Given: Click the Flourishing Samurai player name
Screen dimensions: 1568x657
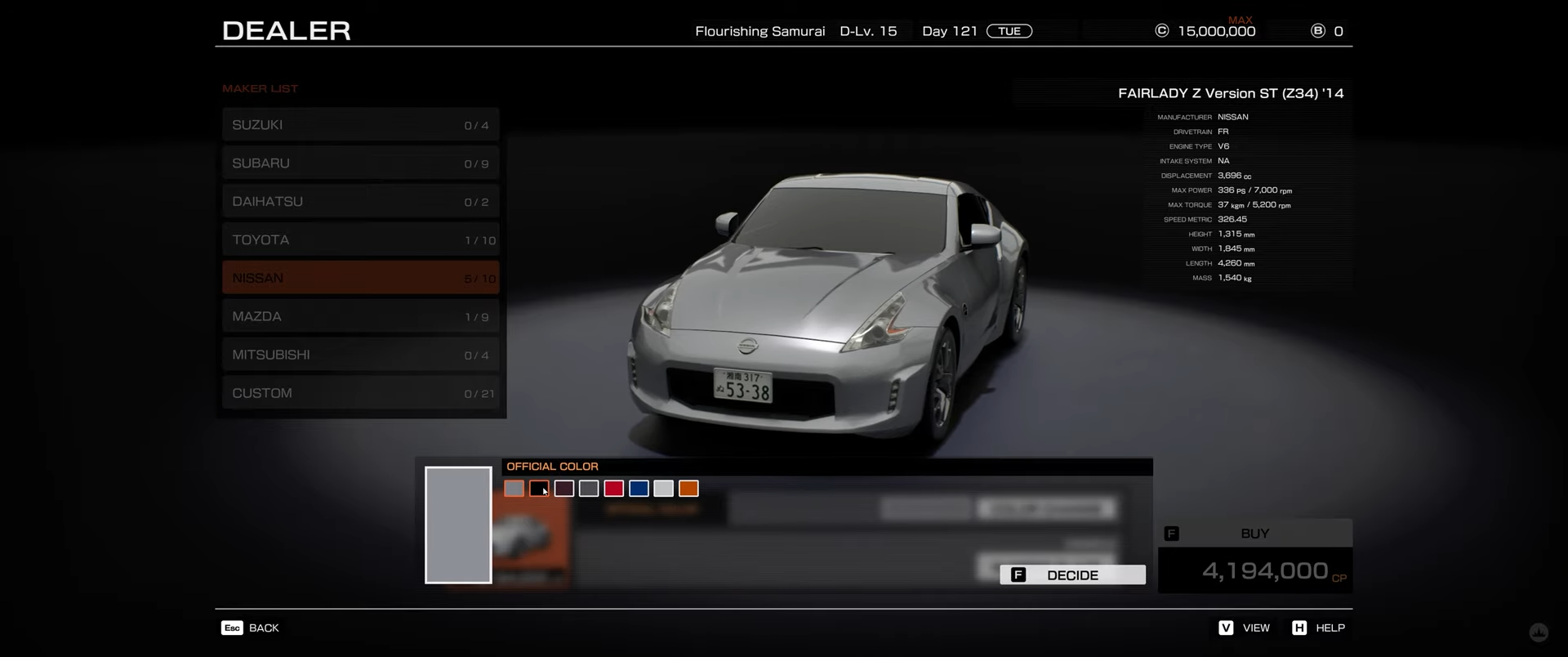Looking at the screenshot, I should click(759, 31).
